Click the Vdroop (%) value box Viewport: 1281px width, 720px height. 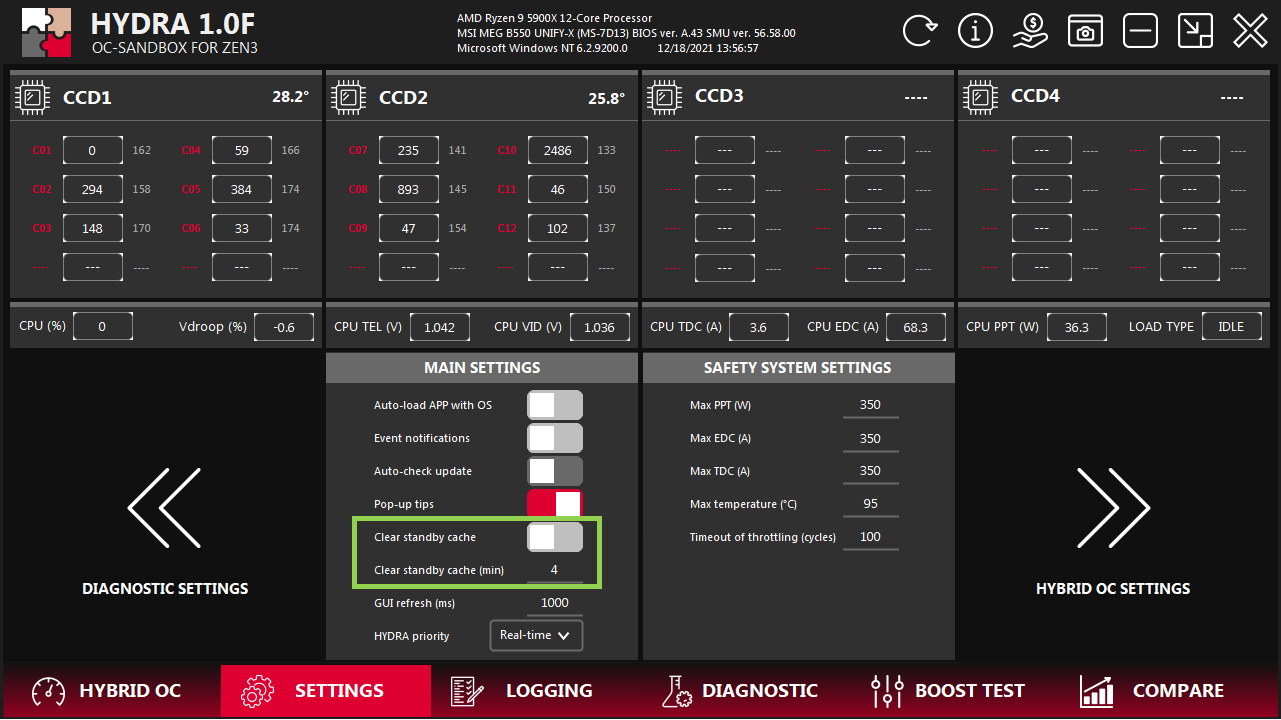284,327
